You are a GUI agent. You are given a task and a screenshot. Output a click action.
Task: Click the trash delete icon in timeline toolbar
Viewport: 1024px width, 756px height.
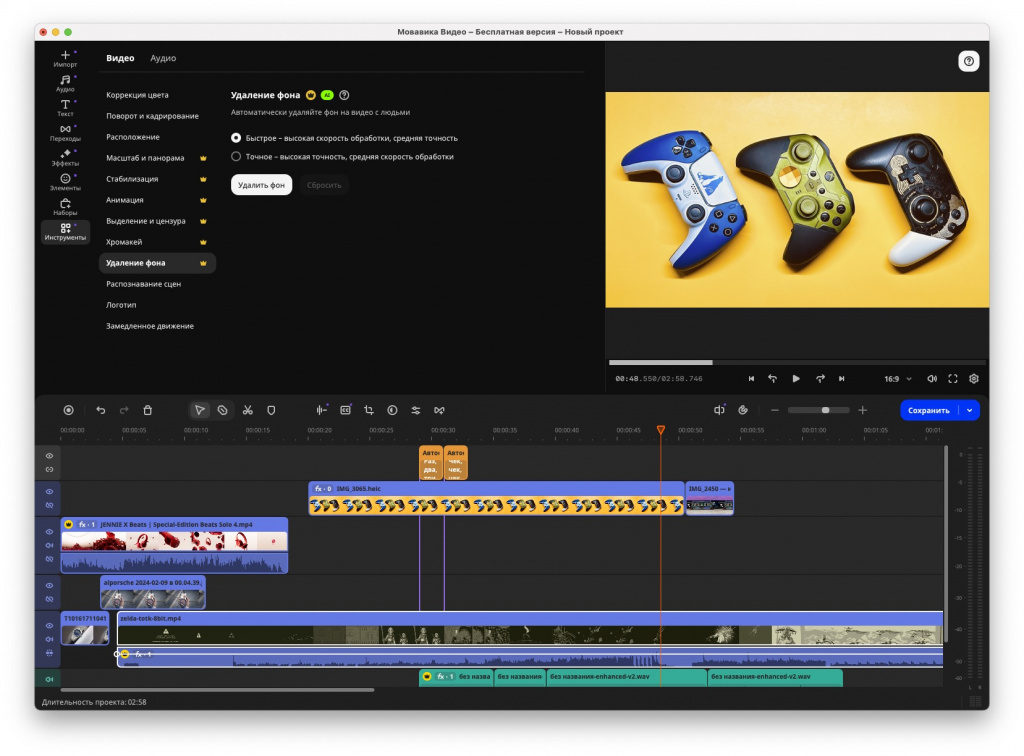tap(148, 410)
